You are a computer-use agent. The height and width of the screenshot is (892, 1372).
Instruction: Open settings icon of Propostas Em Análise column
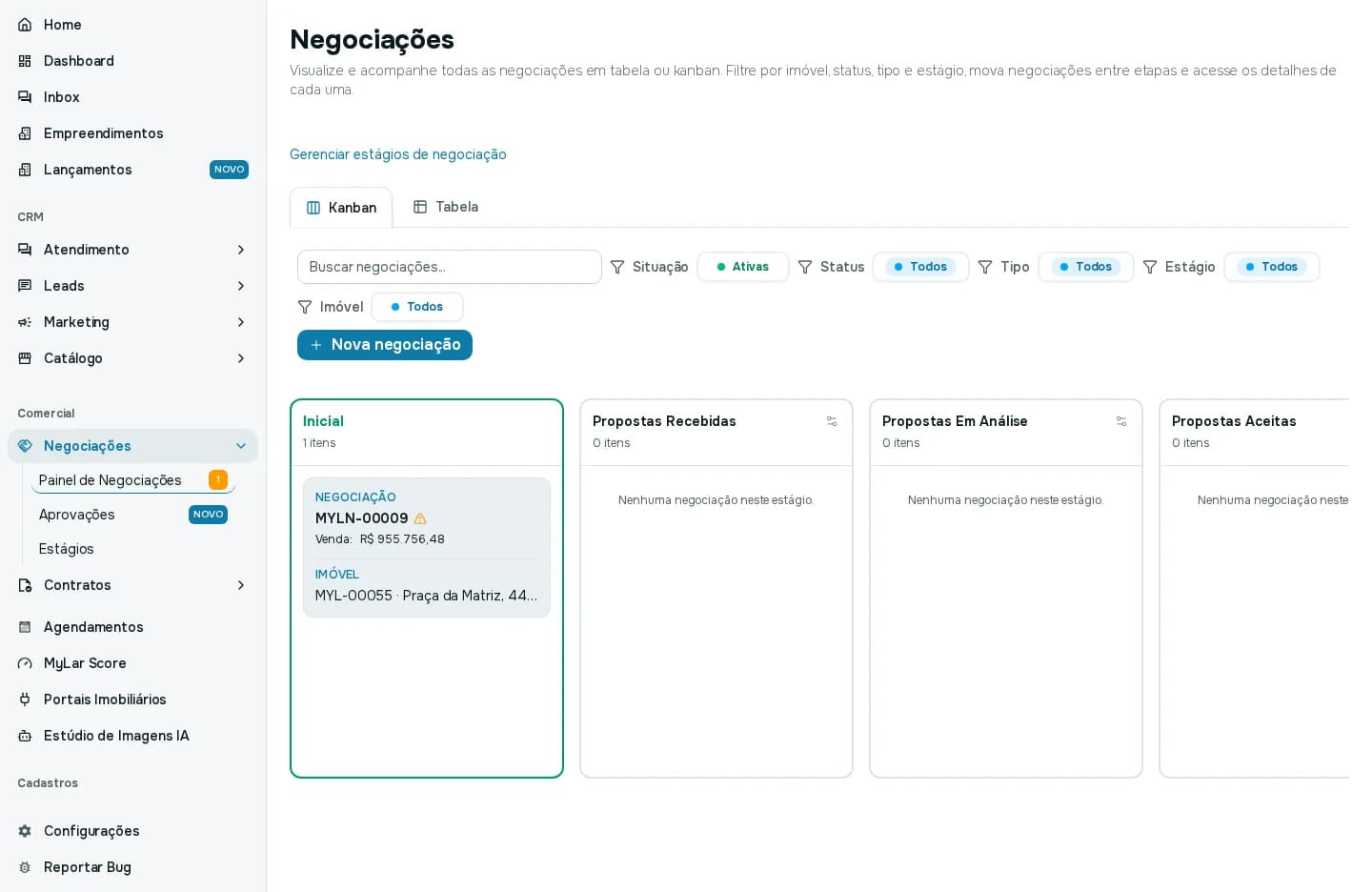tap(1121, 421)
